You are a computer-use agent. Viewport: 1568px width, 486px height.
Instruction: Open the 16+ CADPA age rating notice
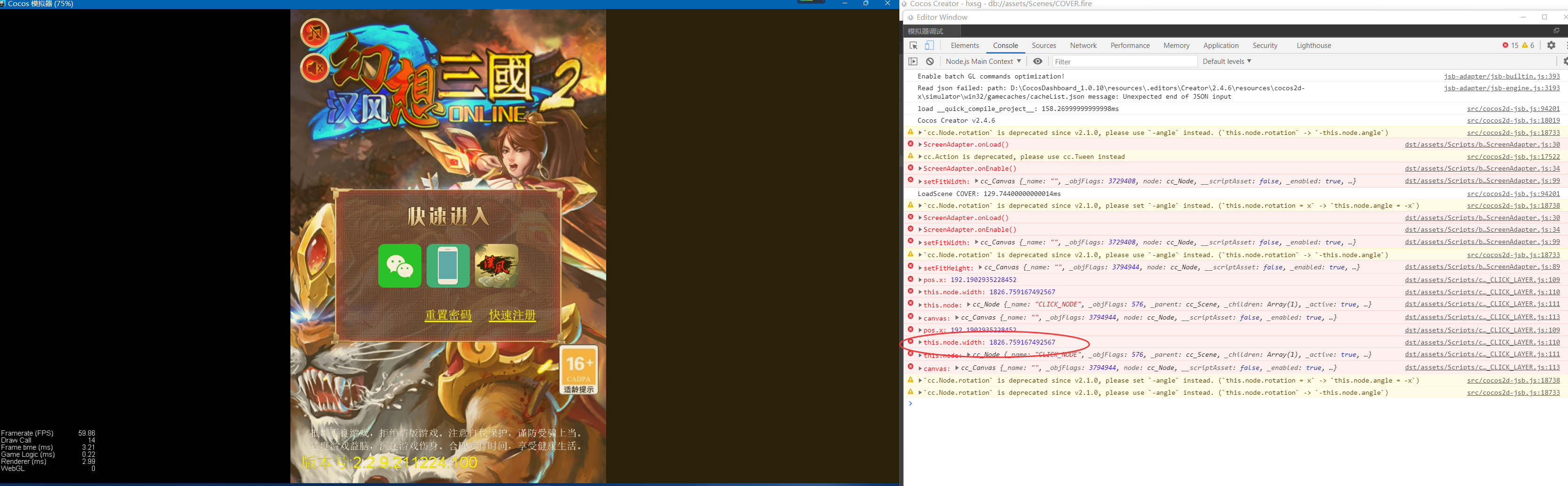(578, 370)
